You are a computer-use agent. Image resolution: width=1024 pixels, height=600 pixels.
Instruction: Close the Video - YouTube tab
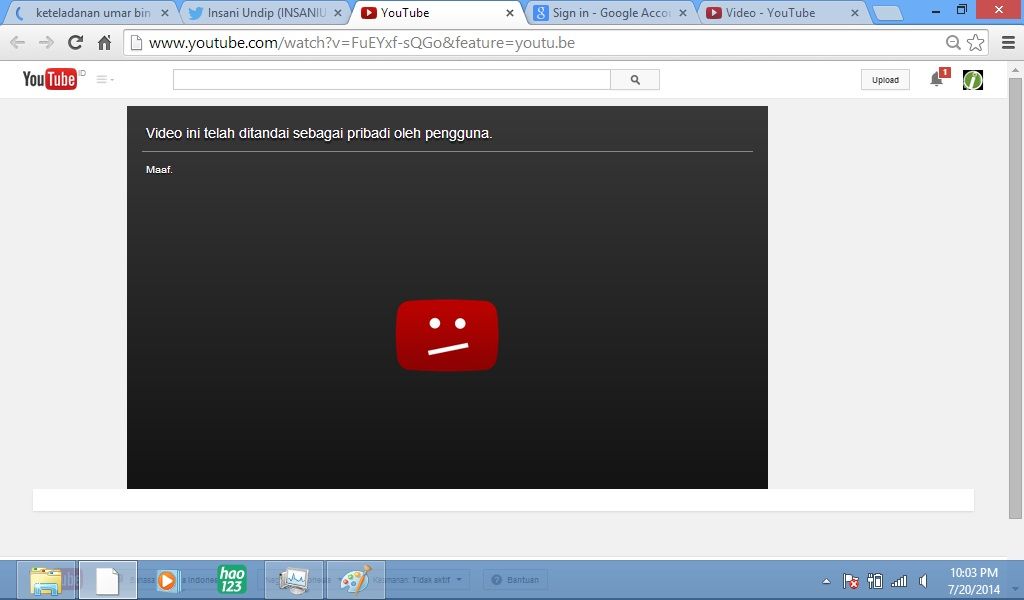[x=855, y=14]
